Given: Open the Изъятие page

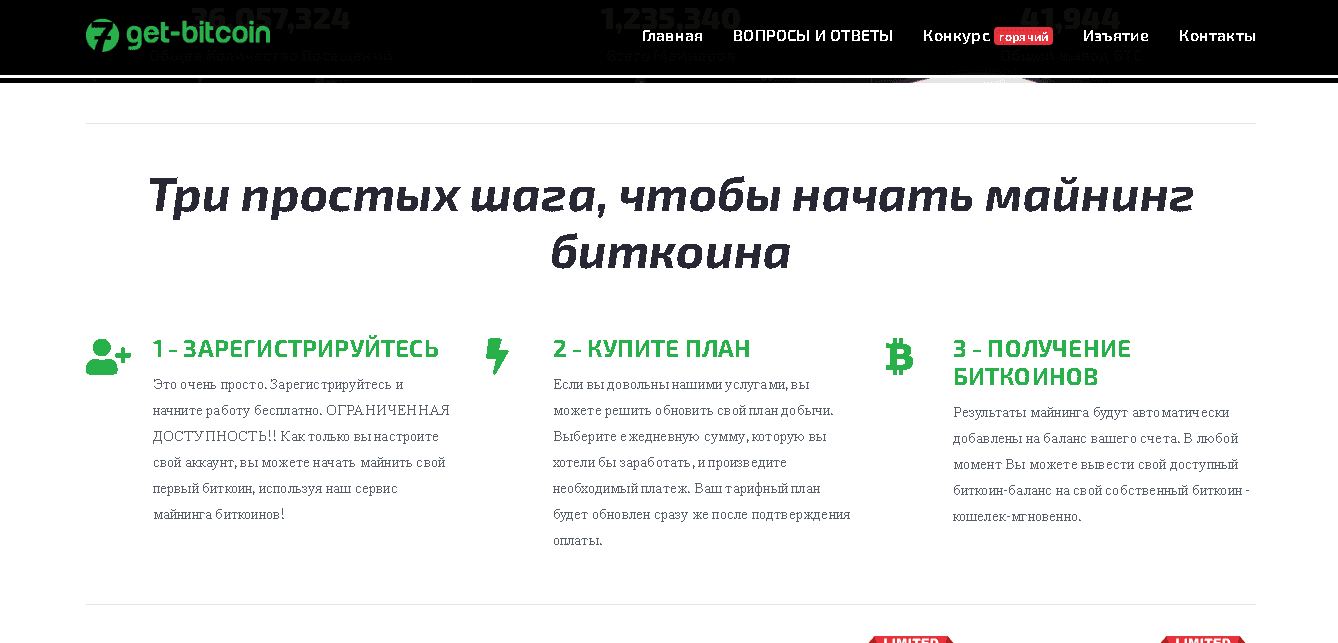Looking at the screenshot, I should pyautogui.click(x=1116, y=35).
